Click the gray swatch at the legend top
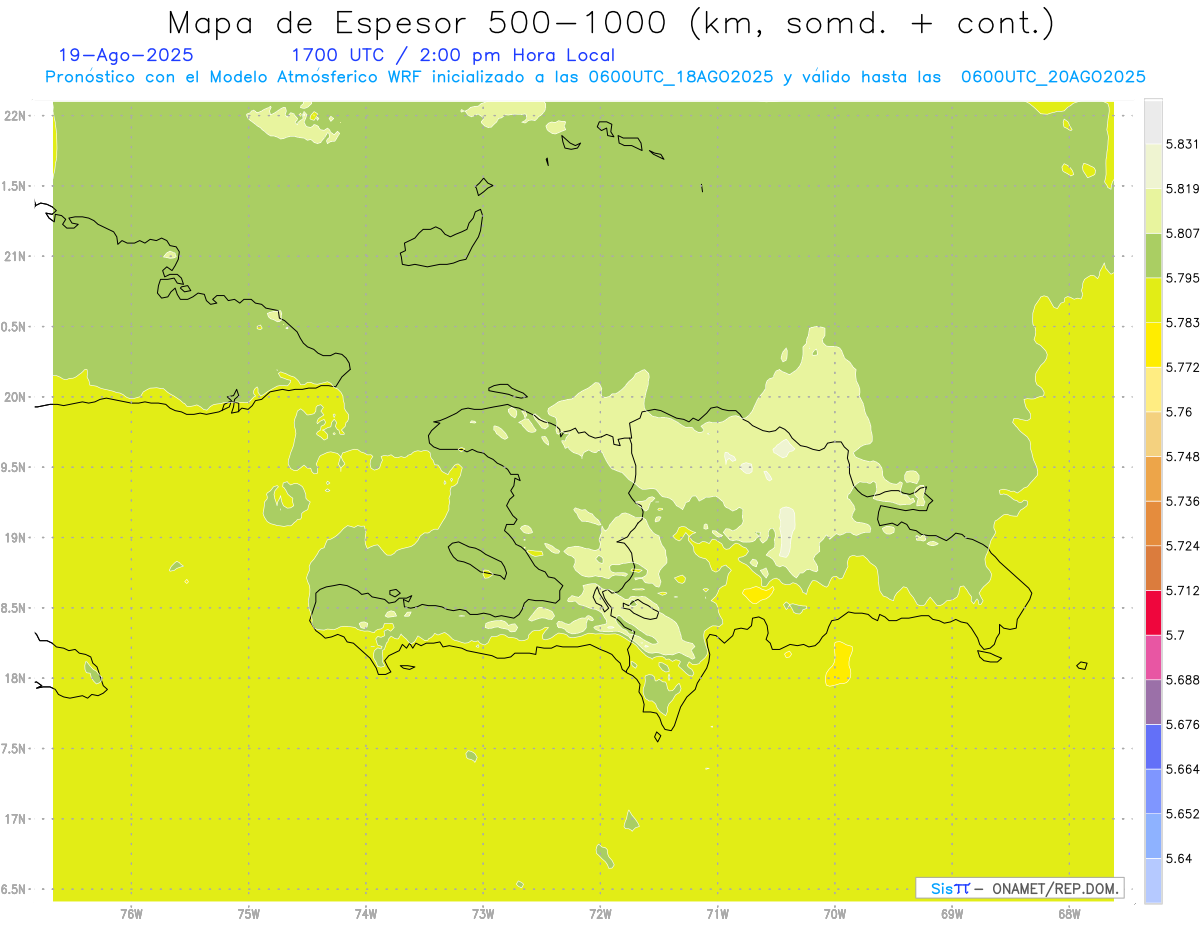The width and height of the screenshot is (1200, 927). click(x=1153, y=121)
